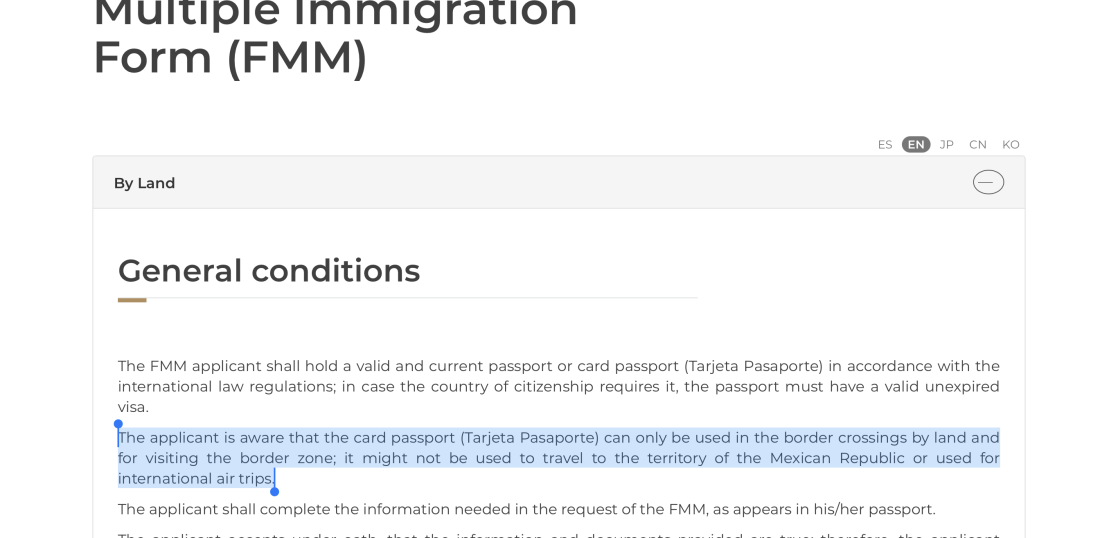Click the partially visible last paragraph
The image size is (1118, 538).
tap(558, 534)
